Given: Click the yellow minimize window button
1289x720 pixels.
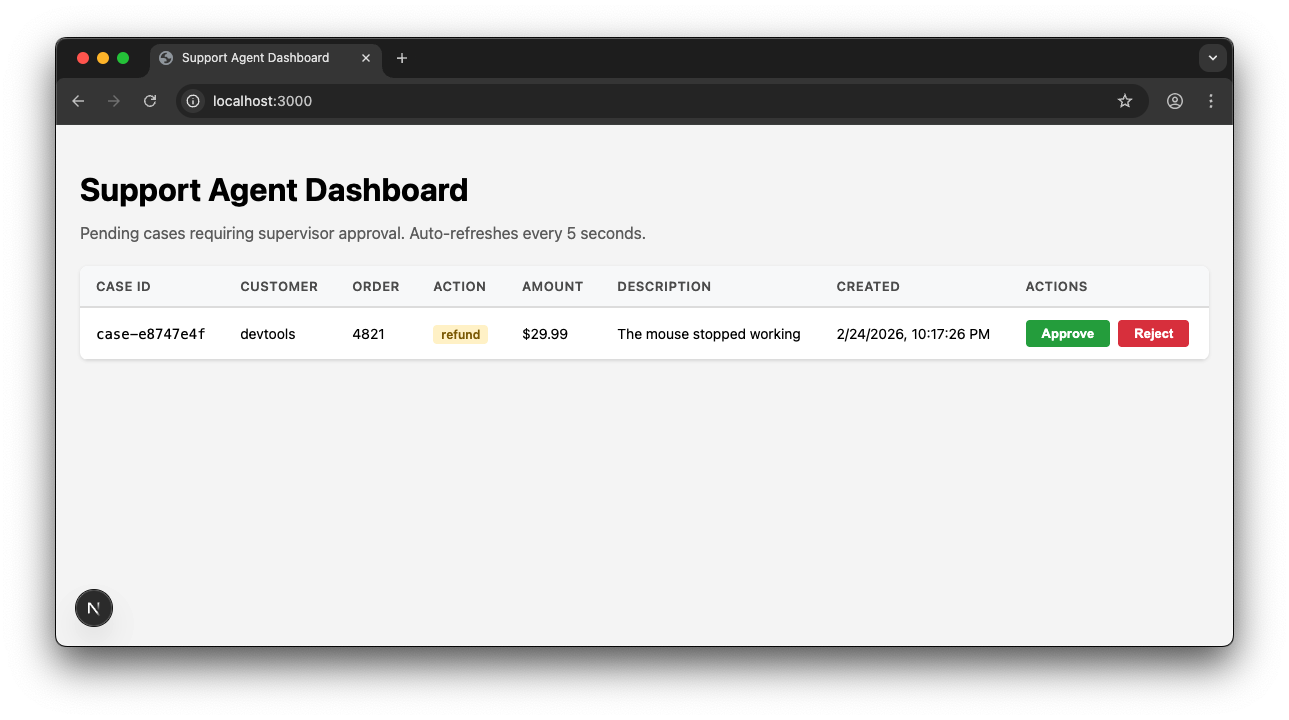Looking at the screenshot, I should click(103, 58).
